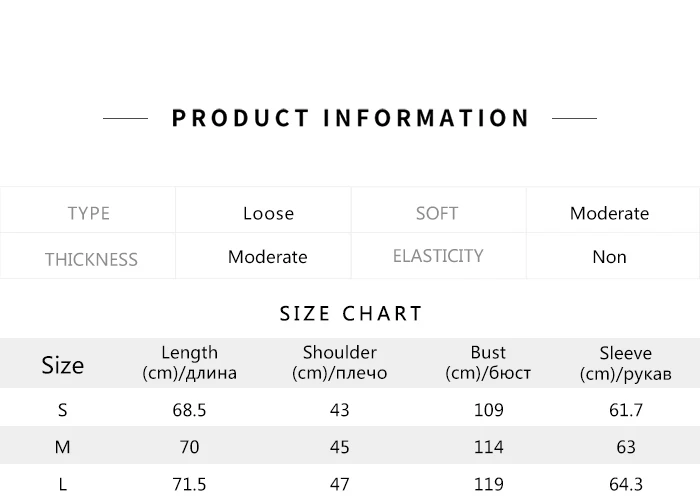Select the ELASTICITY label cell
Screen dimensions: 700x500
[x=438, y=256]
